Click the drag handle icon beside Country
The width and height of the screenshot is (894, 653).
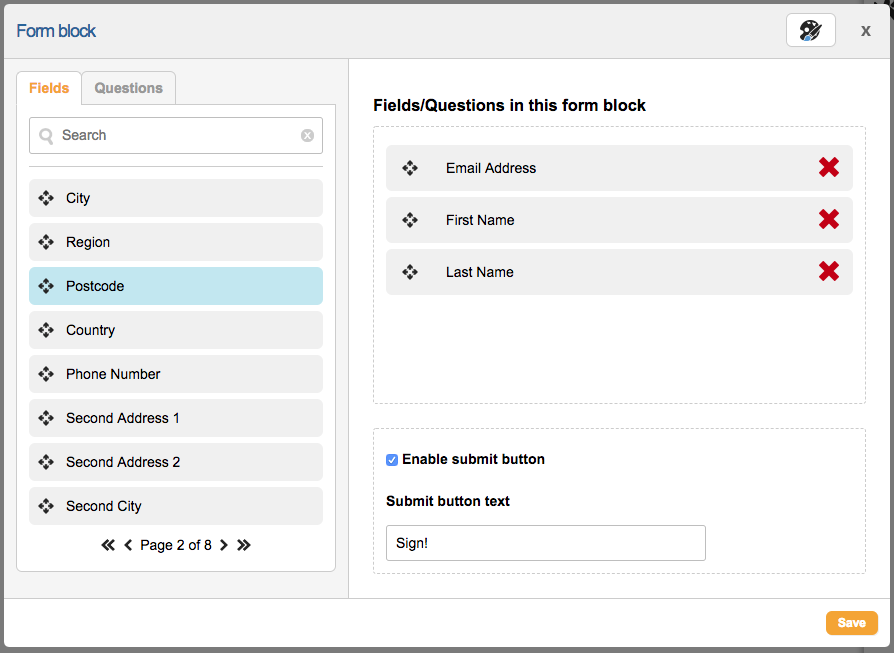pos(46,330)
